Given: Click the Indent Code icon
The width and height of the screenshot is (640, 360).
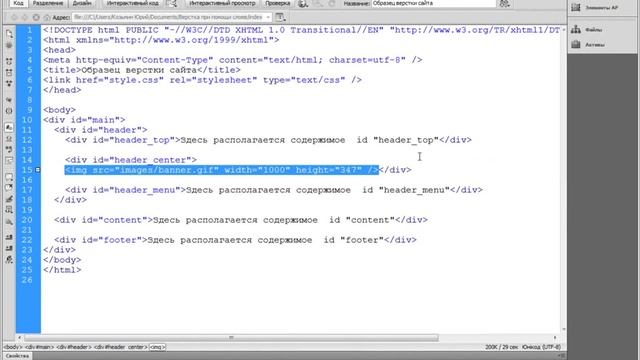Looking at the screenshot, I should coord(9,237).
